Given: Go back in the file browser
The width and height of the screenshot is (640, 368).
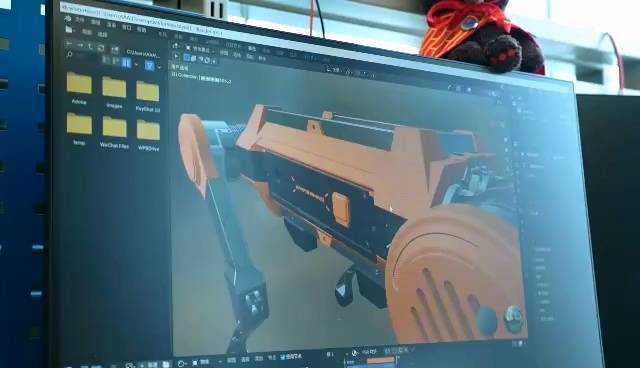Looking at the screenshot, I should point(69,43).
